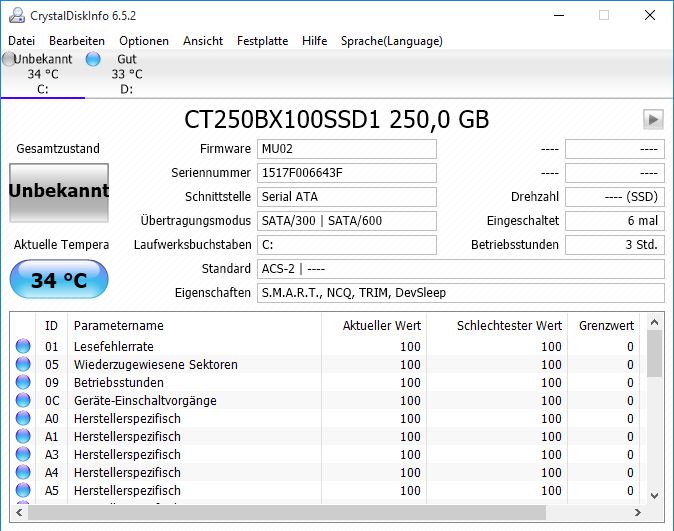Click the ID column header
This screenshot has width=674, height=531.
coord(51,325)
